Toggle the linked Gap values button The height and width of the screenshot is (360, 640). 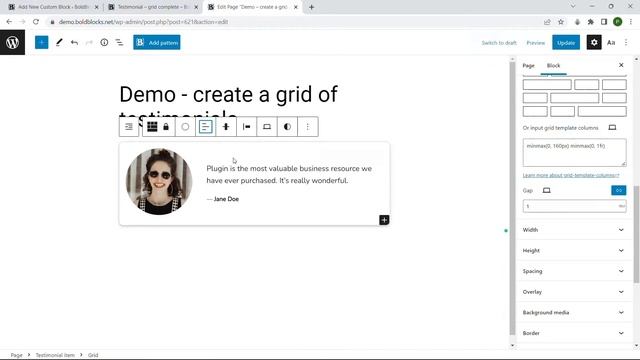pyautogui.click(x=619, y=190)
